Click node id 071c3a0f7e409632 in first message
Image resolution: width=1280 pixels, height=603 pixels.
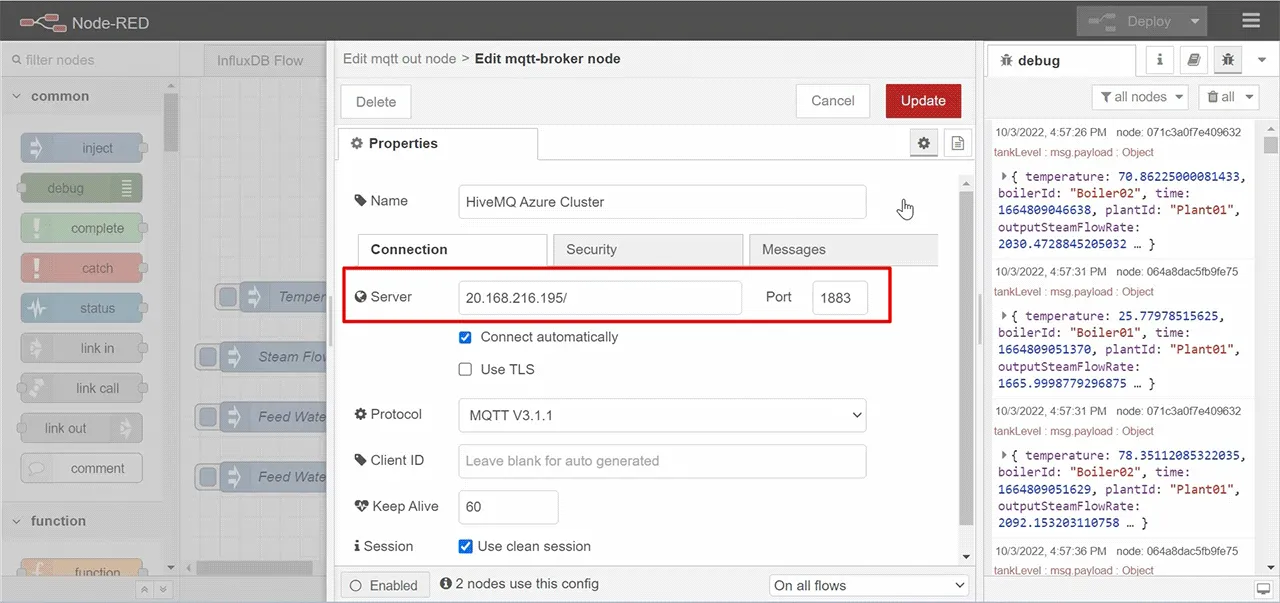coord(1178,132)
